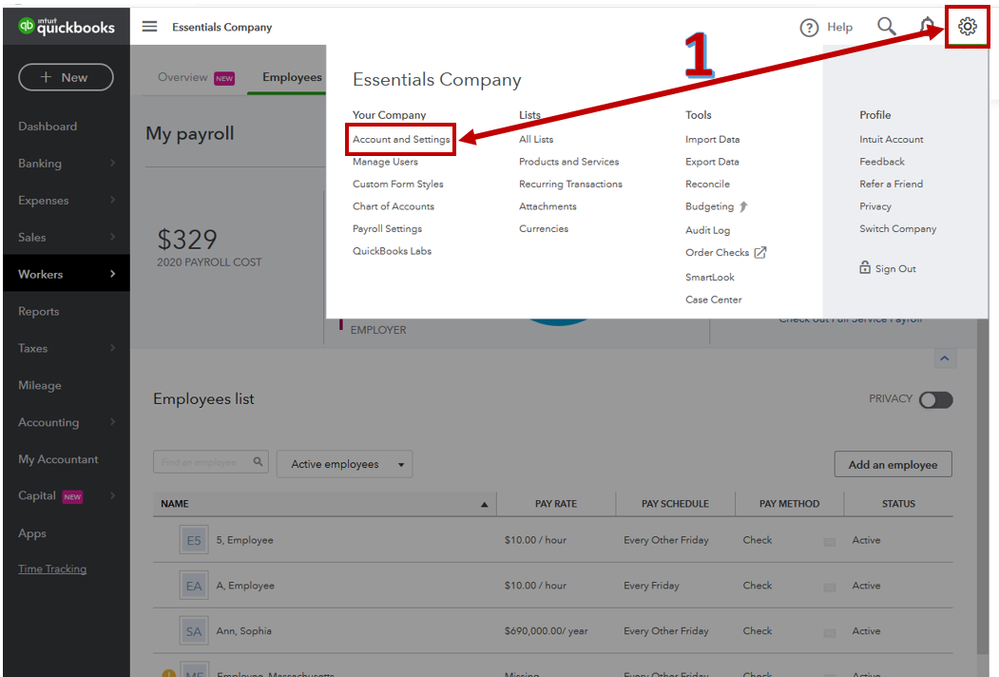Click the search magnifier icon in header
This screenshot has height=677, width=999.
pyautogui.click(x=886, y=27)
